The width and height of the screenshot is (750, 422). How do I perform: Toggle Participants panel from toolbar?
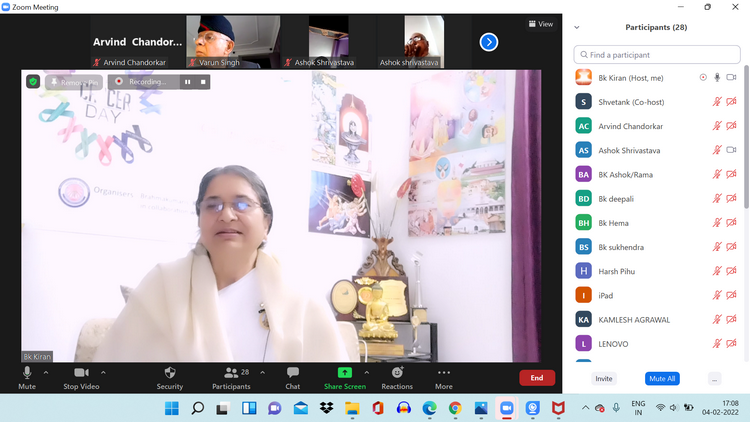coord(232,378)
